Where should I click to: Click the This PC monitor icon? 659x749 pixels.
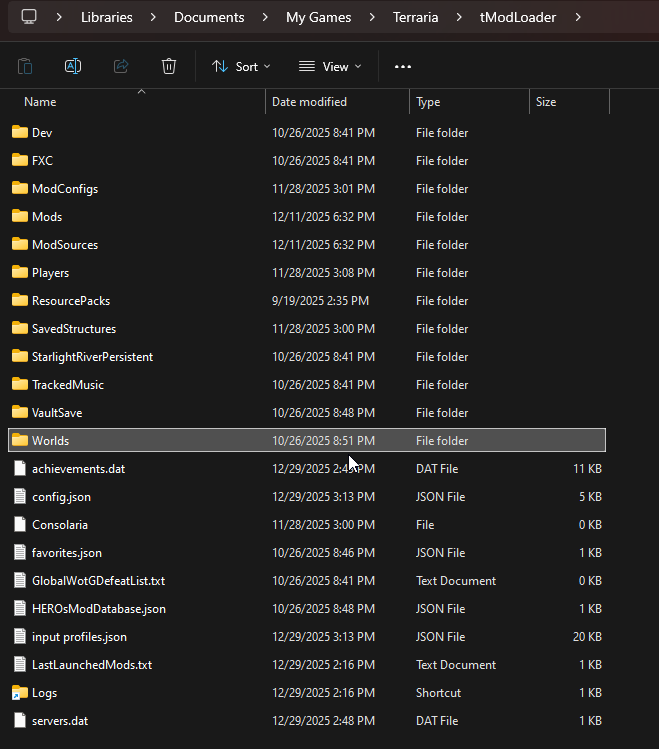click(x=29, y=17)
